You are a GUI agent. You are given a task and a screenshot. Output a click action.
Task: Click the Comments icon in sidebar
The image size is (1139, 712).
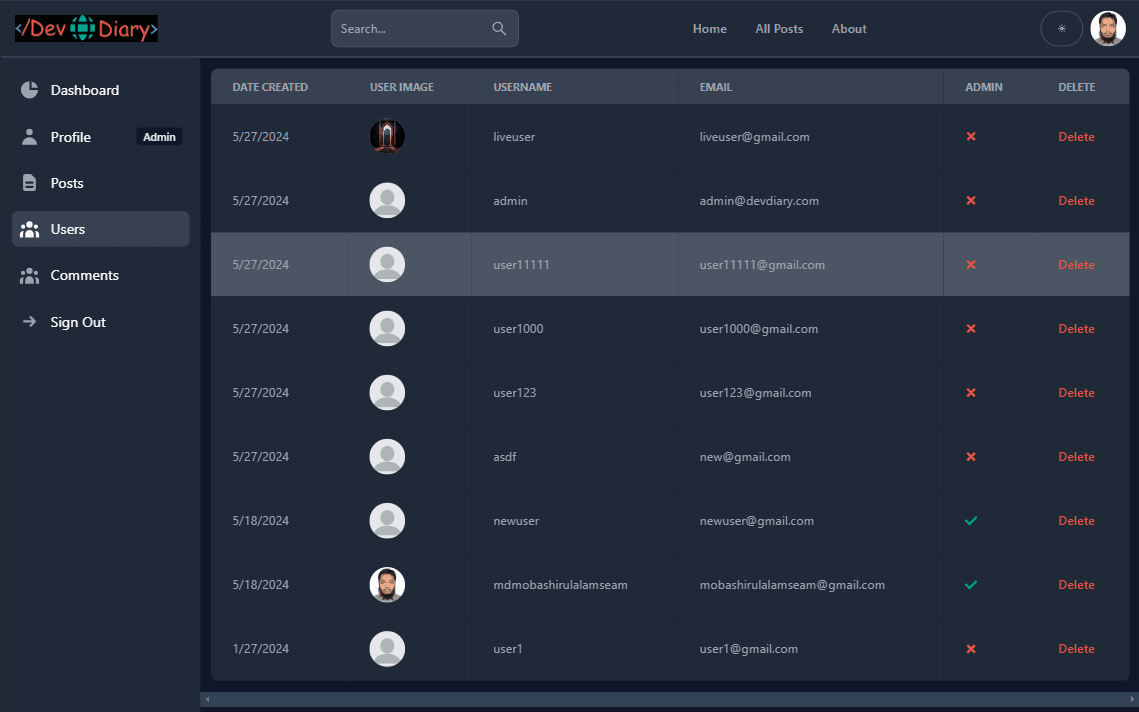(30, 275)
